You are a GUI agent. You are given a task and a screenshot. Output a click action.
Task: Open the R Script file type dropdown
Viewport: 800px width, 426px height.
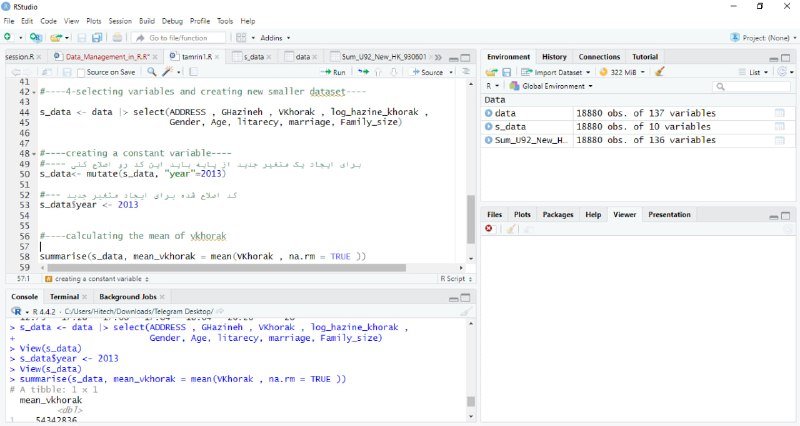point(456,279)
